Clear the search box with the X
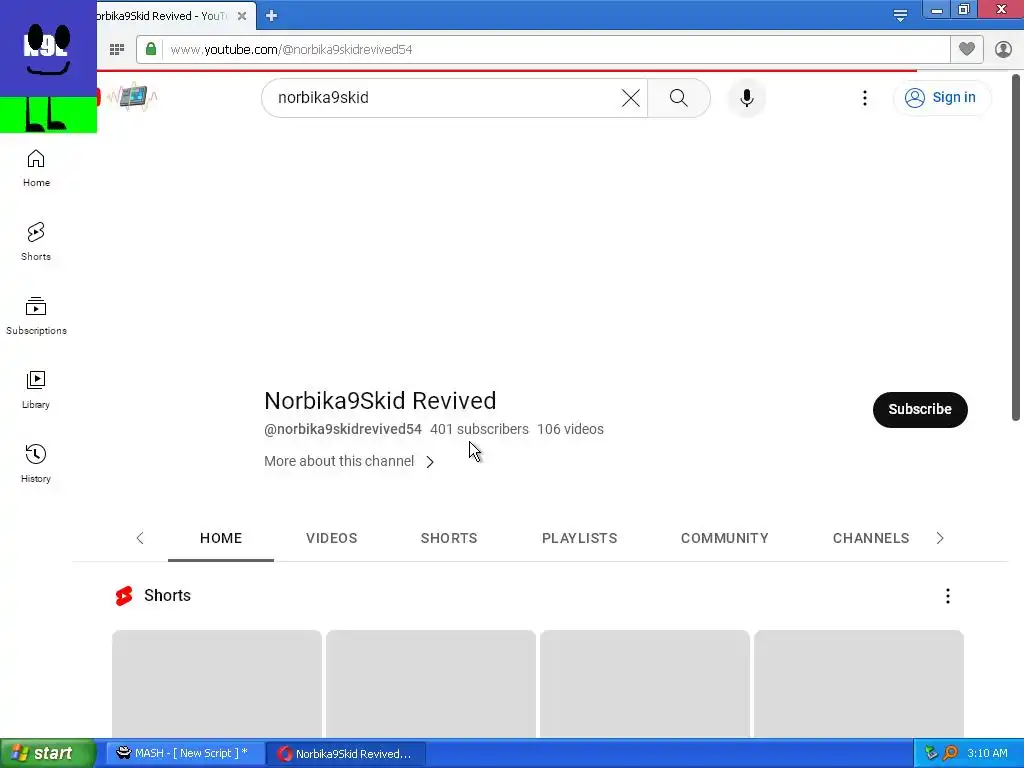This screenshot has width=1024, height=768. [x=630, y=98]
